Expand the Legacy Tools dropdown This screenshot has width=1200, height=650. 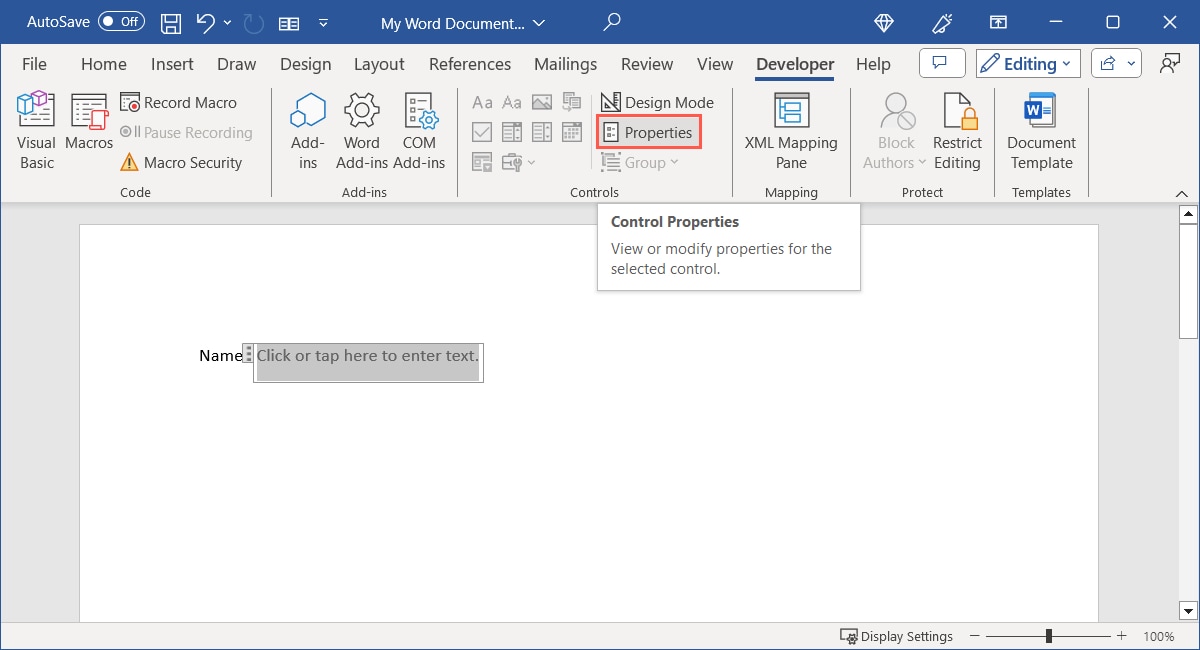tap(531, 162)
